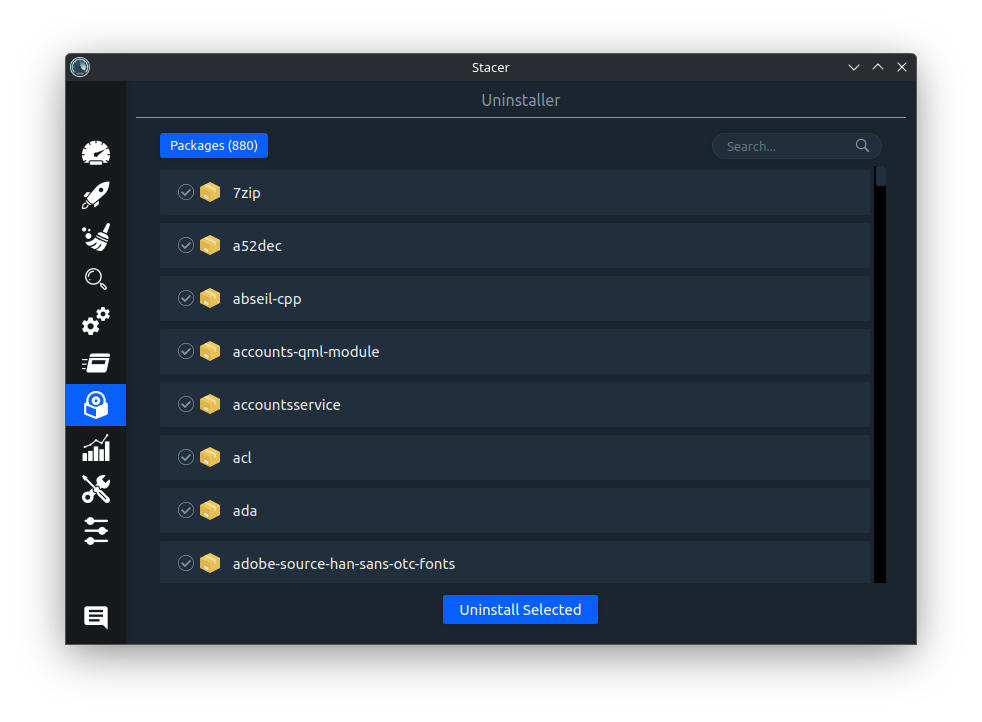The width and height of the screenshot is (982, 722).
Task: Select the ada package name
Action: [x=244, y=511]
